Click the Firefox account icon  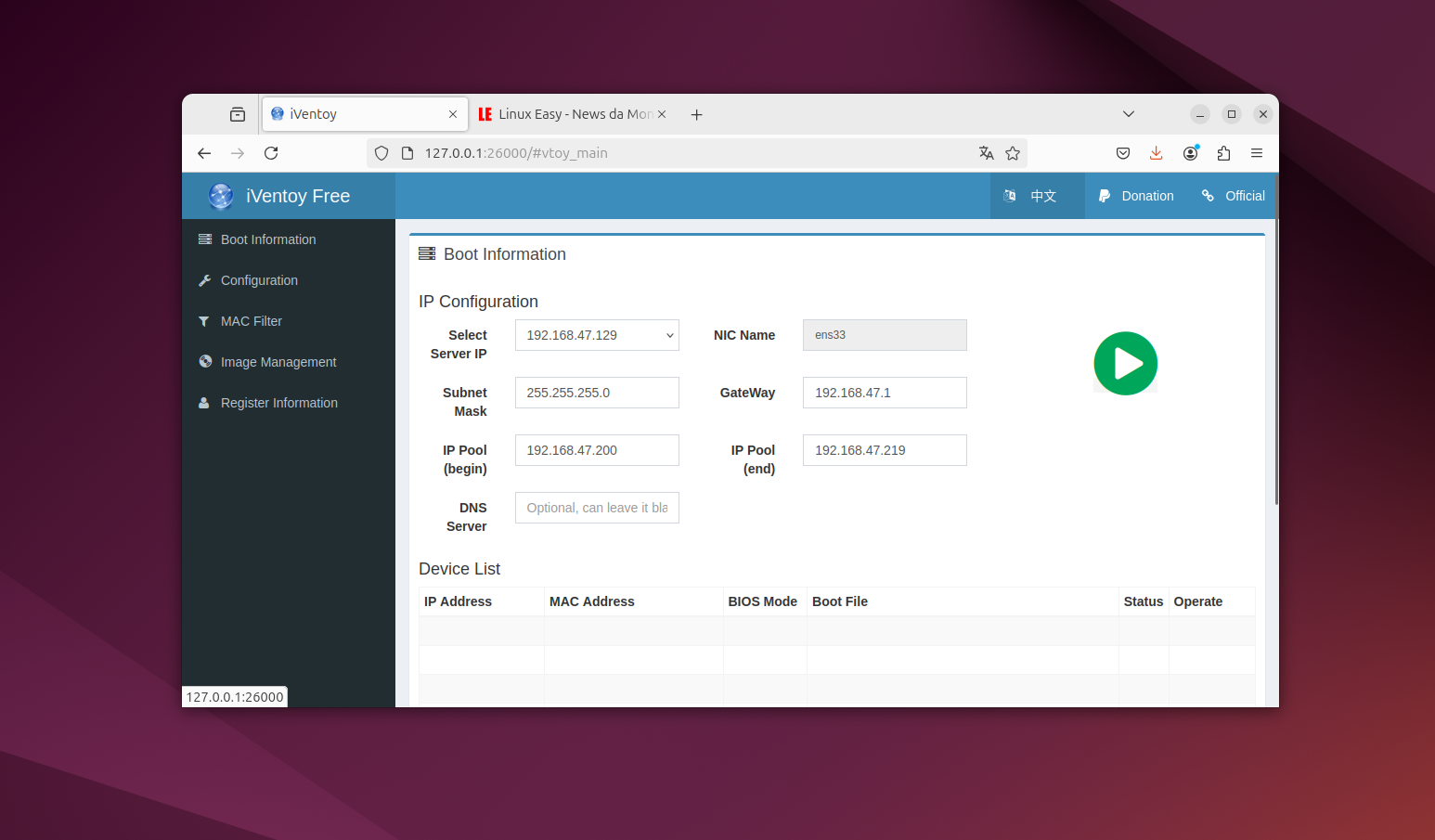(x=1190, y=153)
